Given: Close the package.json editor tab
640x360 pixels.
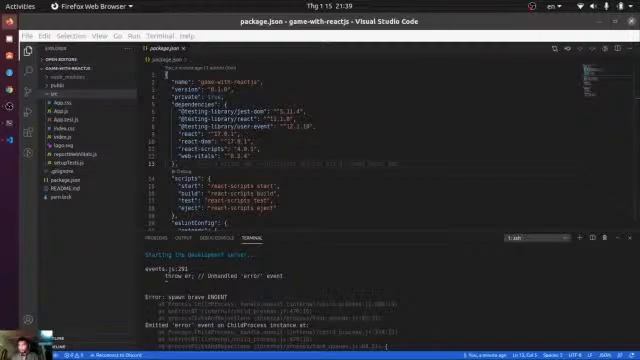Looking at the screenshot, I should [x=184, y=49].
